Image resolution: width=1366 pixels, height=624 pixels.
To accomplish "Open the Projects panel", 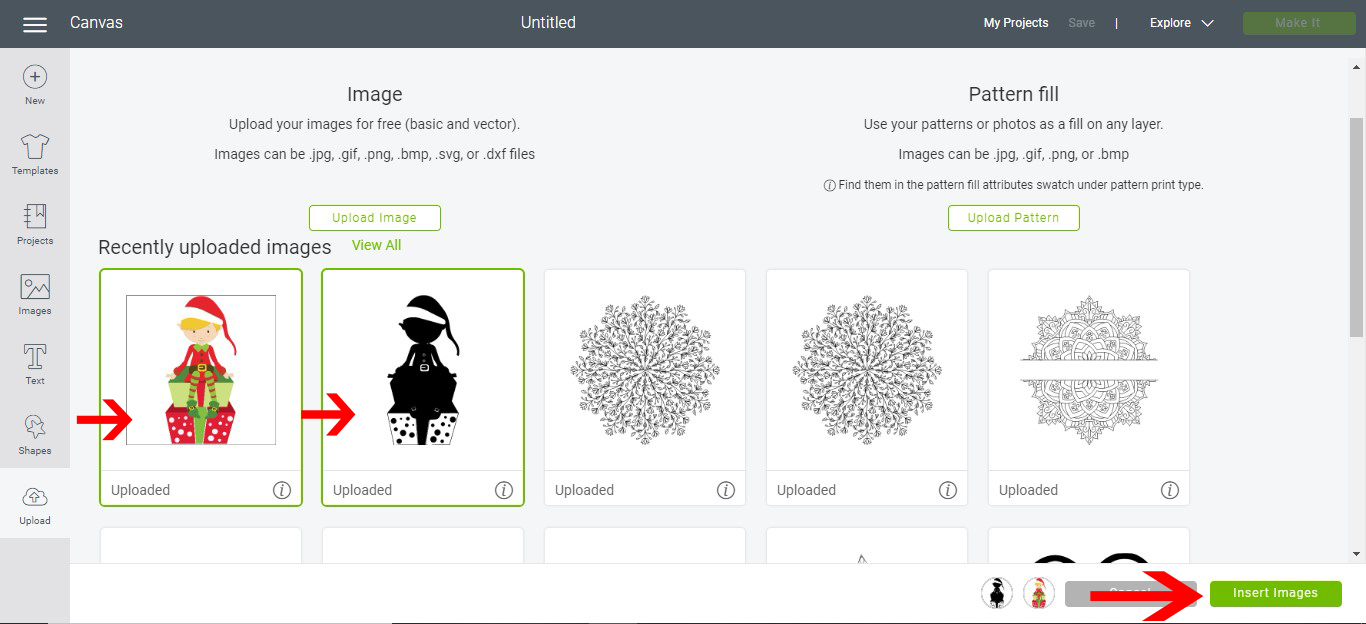I will click(x=35, y=224).
